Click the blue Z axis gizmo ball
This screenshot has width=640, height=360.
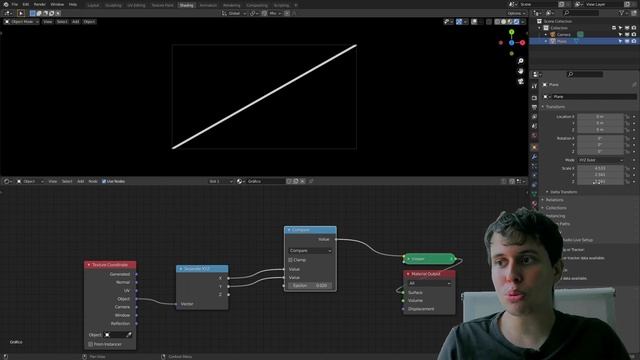511,42
